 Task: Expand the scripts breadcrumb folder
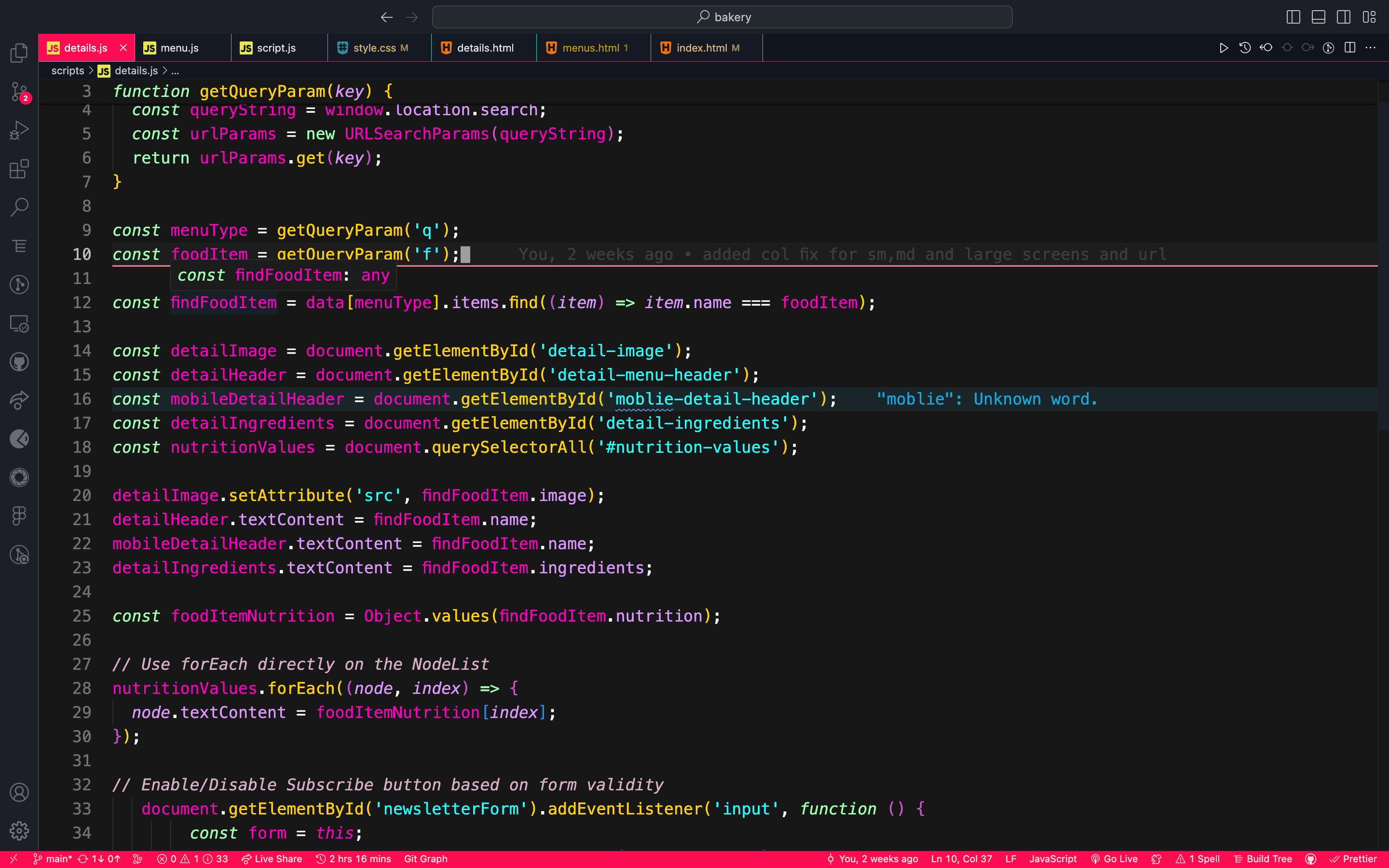coord(68,70)
